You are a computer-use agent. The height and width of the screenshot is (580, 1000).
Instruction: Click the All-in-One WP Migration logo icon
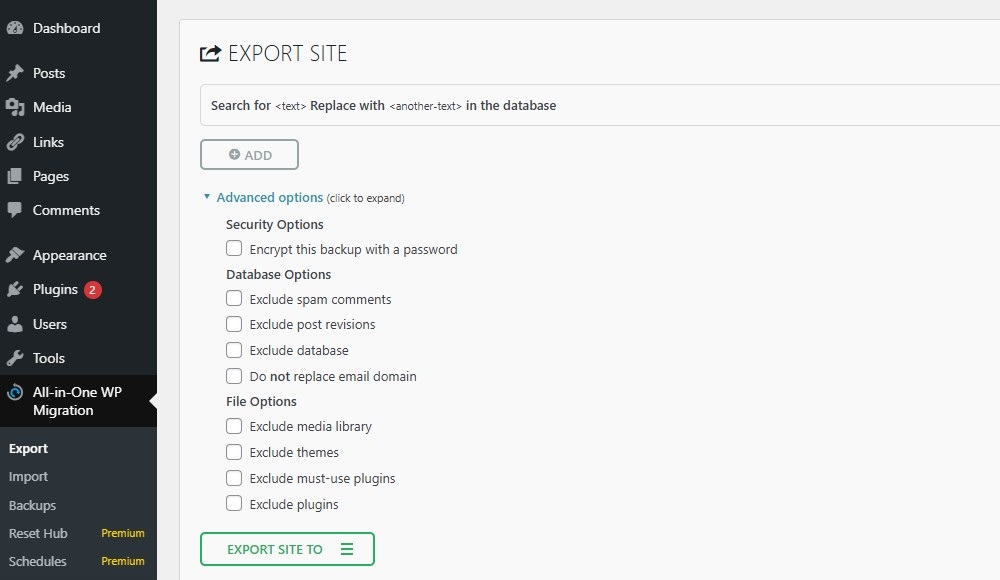pyautogui.click(x=15, y=392)
